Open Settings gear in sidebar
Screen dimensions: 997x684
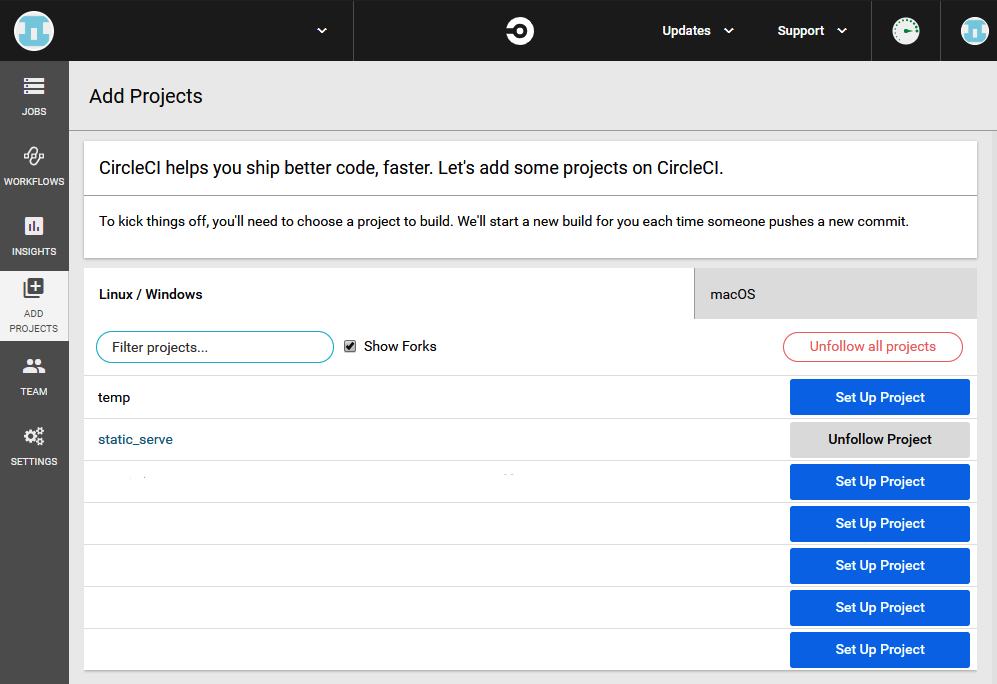[34, 445]
